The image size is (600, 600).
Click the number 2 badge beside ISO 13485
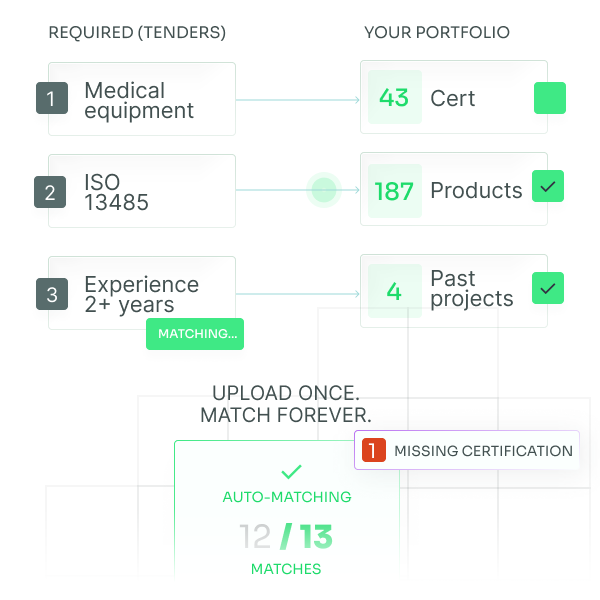[x=50, y=191]
